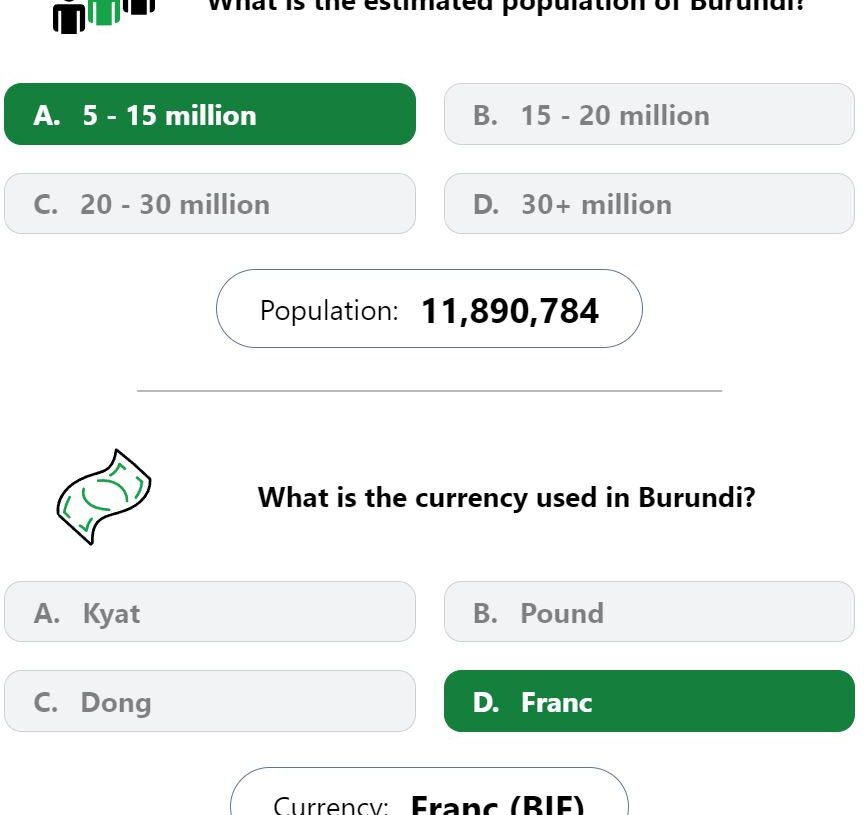Click the Population 11,890,784 result box
The image size is (865, 815).
pos(429,308)
